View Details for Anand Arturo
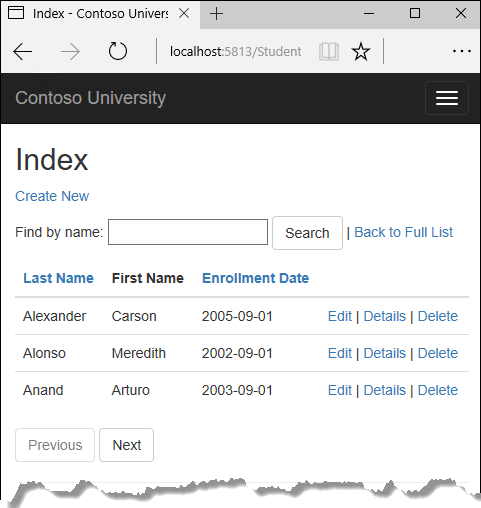This screenshot has width=481, height=508. [385, 390]
